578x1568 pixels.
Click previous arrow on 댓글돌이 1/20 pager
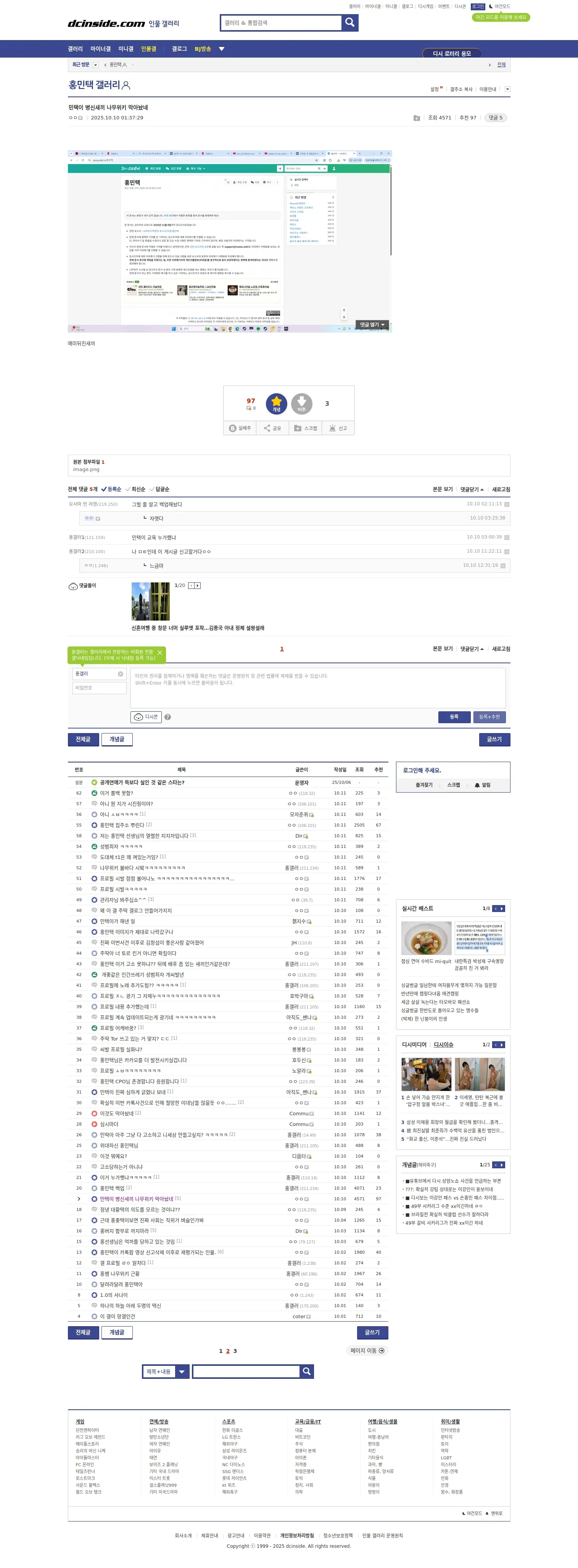pos(191,585)
